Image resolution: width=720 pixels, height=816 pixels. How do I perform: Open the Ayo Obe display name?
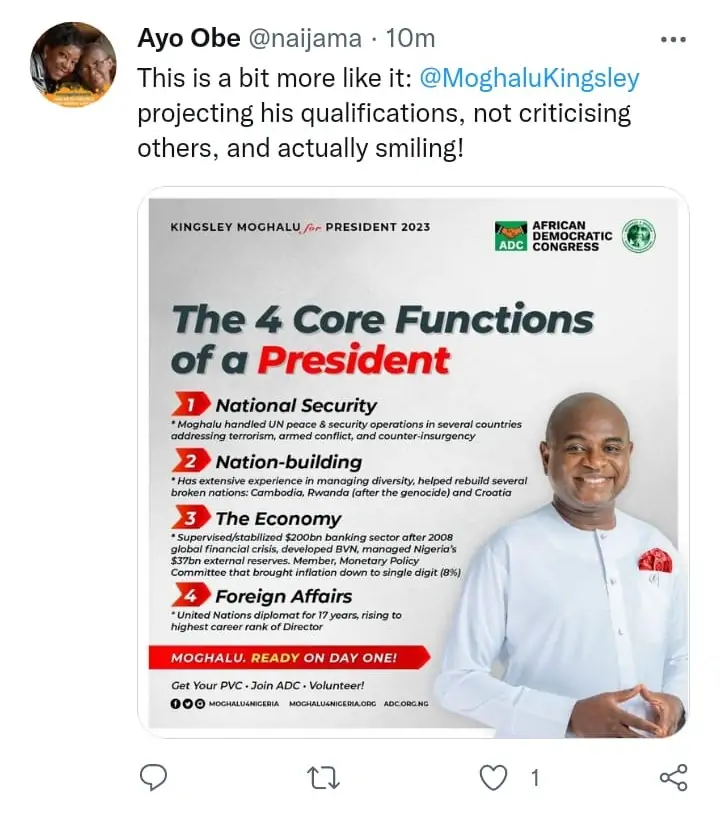[188, 40]
